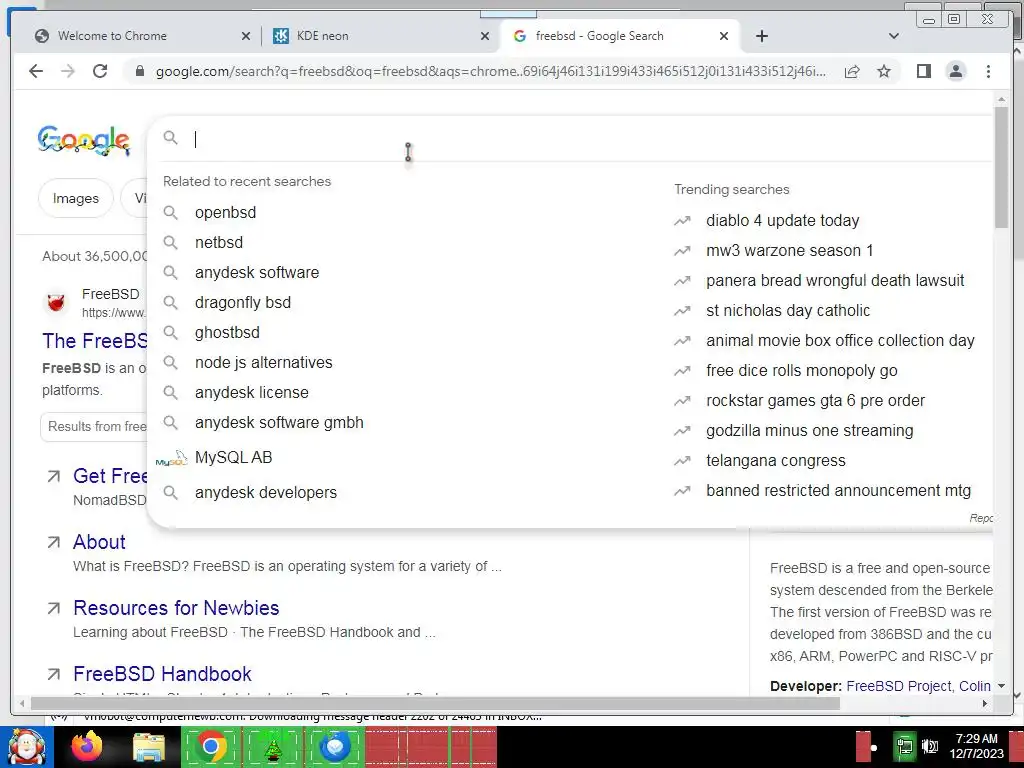Switch to Chrome taskbar icon
The height and width of the screenshot is (768, 1024).
(x=210, y=746)
